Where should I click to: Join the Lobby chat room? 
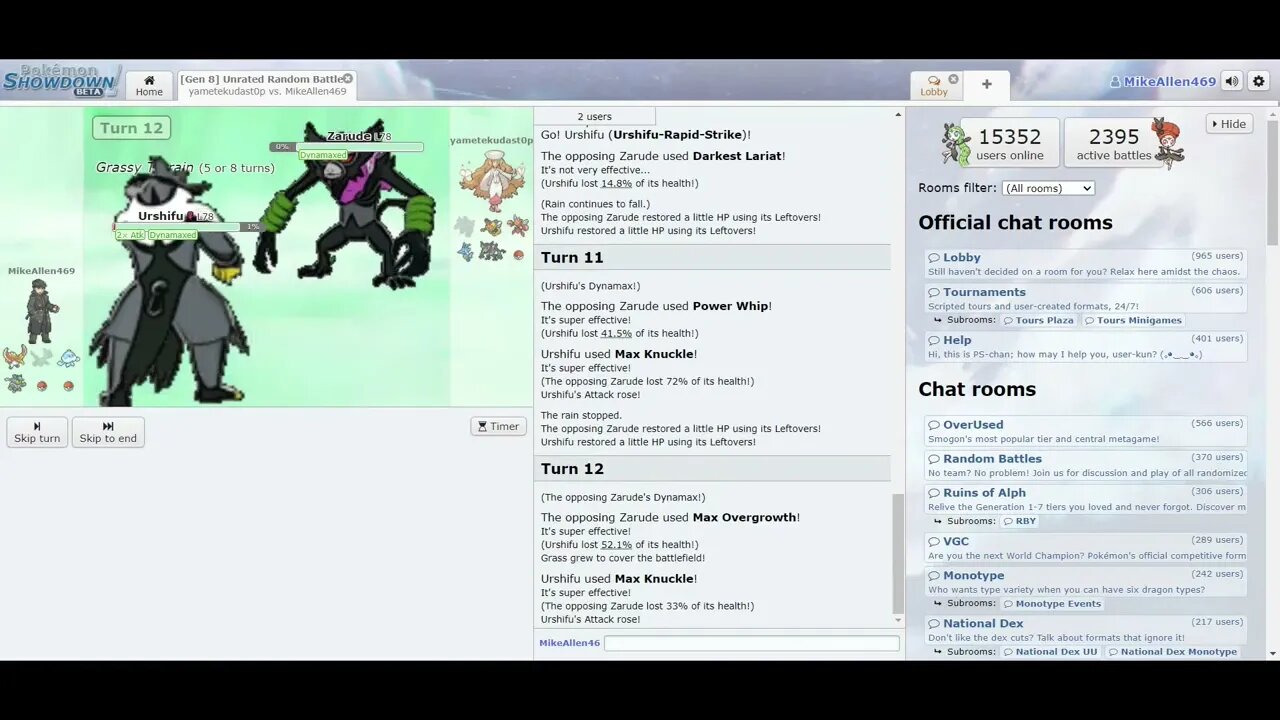(x=1086, y=264)
